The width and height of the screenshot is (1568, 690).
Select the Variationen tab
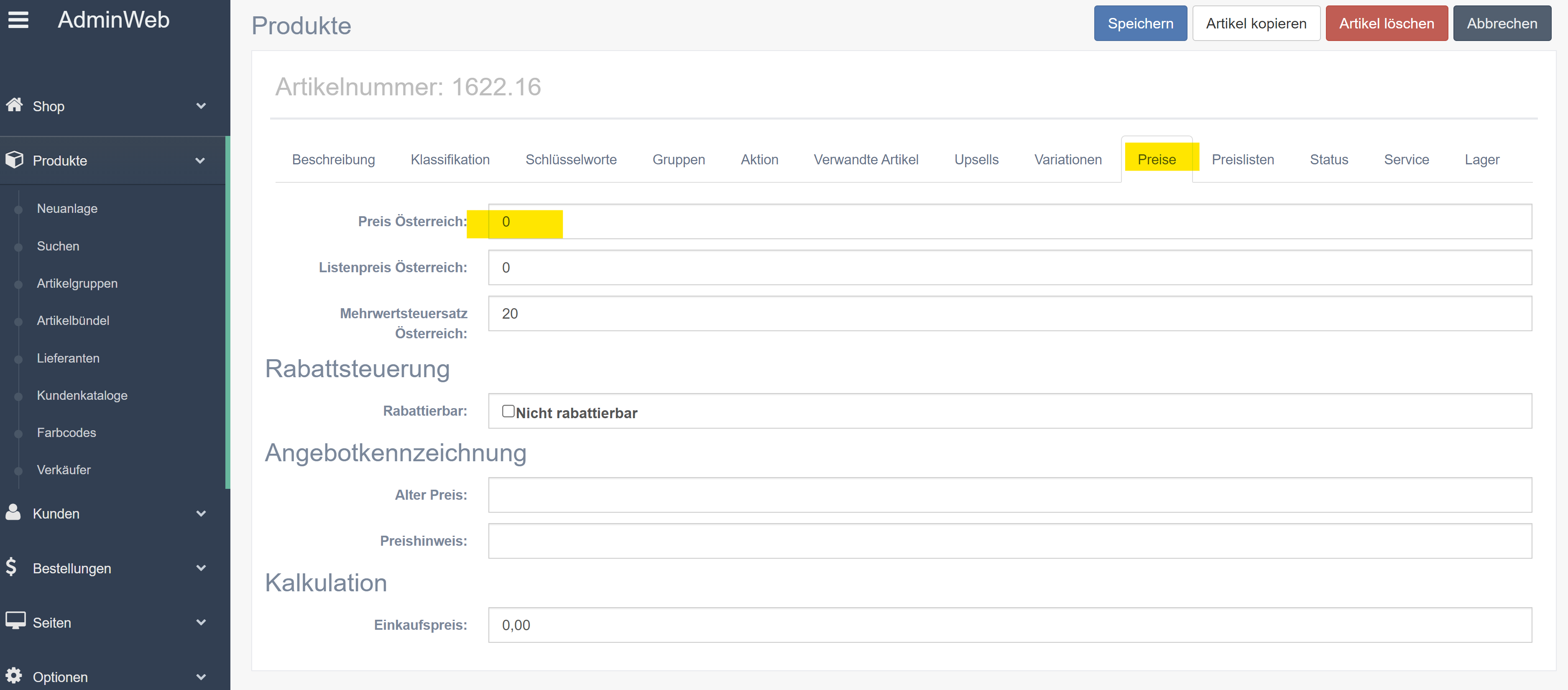pos(1068,160)
